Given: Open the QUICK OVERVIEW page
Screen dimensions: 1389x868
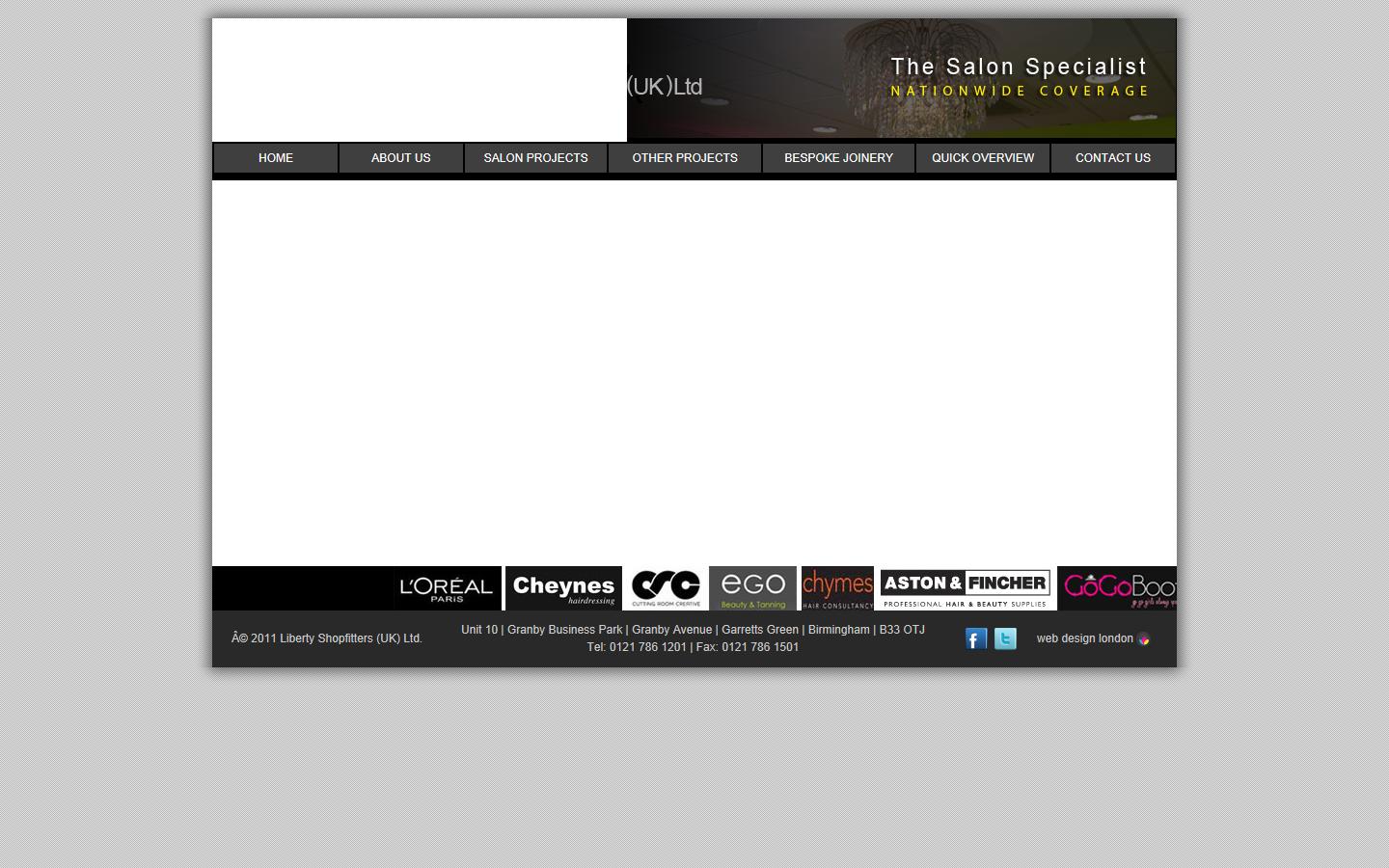Looking at the screenshot, I should click(982, 157).
